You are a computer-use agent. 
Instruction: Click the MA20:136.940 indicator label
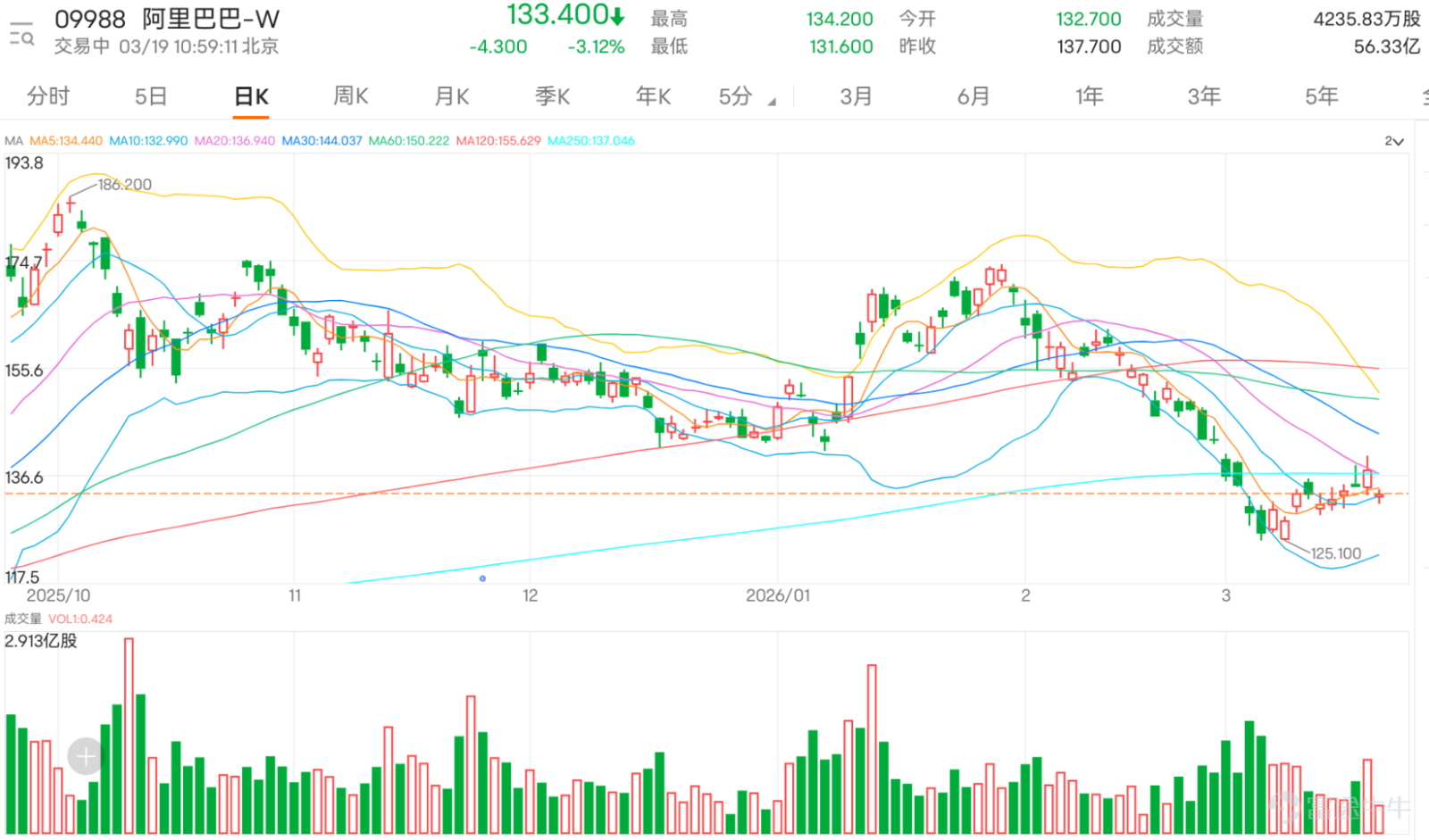pyautogui.click(x=235, y=141)
